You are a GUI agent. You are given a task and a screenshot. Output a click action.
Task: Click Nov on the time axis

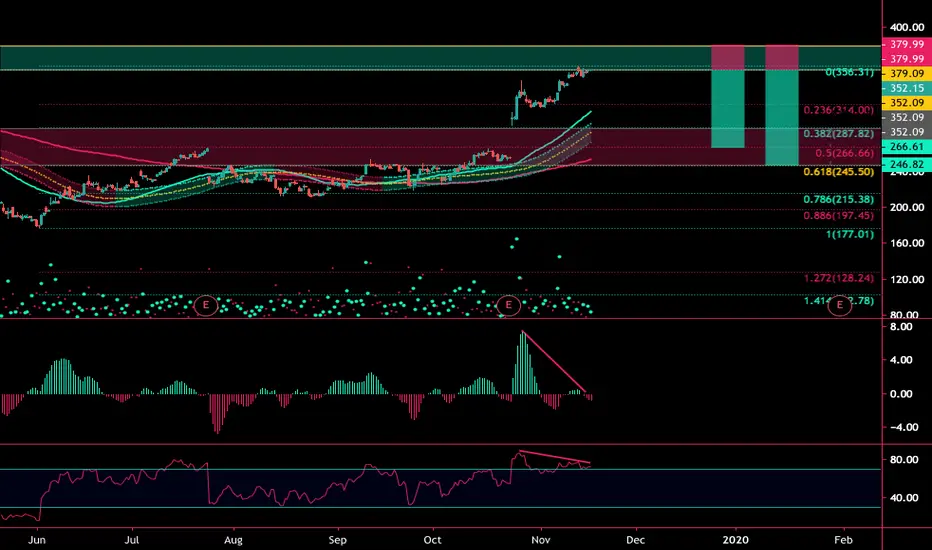pyautogui.click(x=540, y=540)
